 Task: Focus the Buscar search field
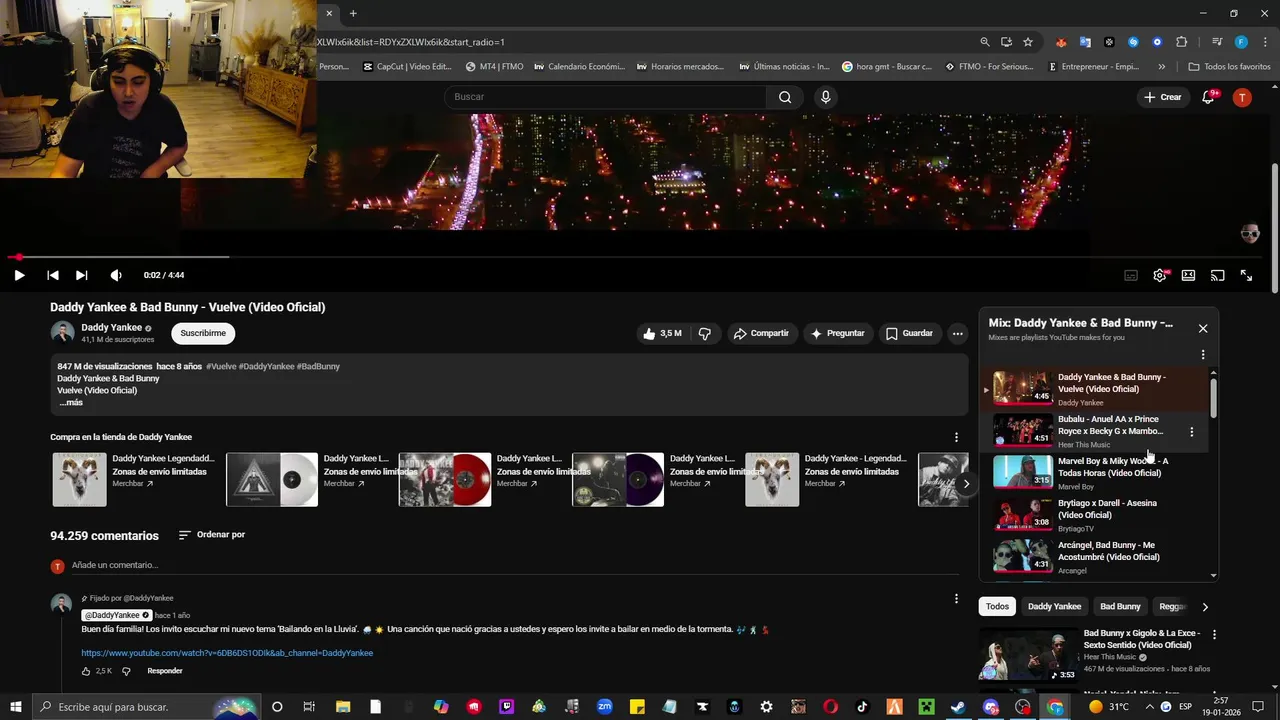point(605,97)
